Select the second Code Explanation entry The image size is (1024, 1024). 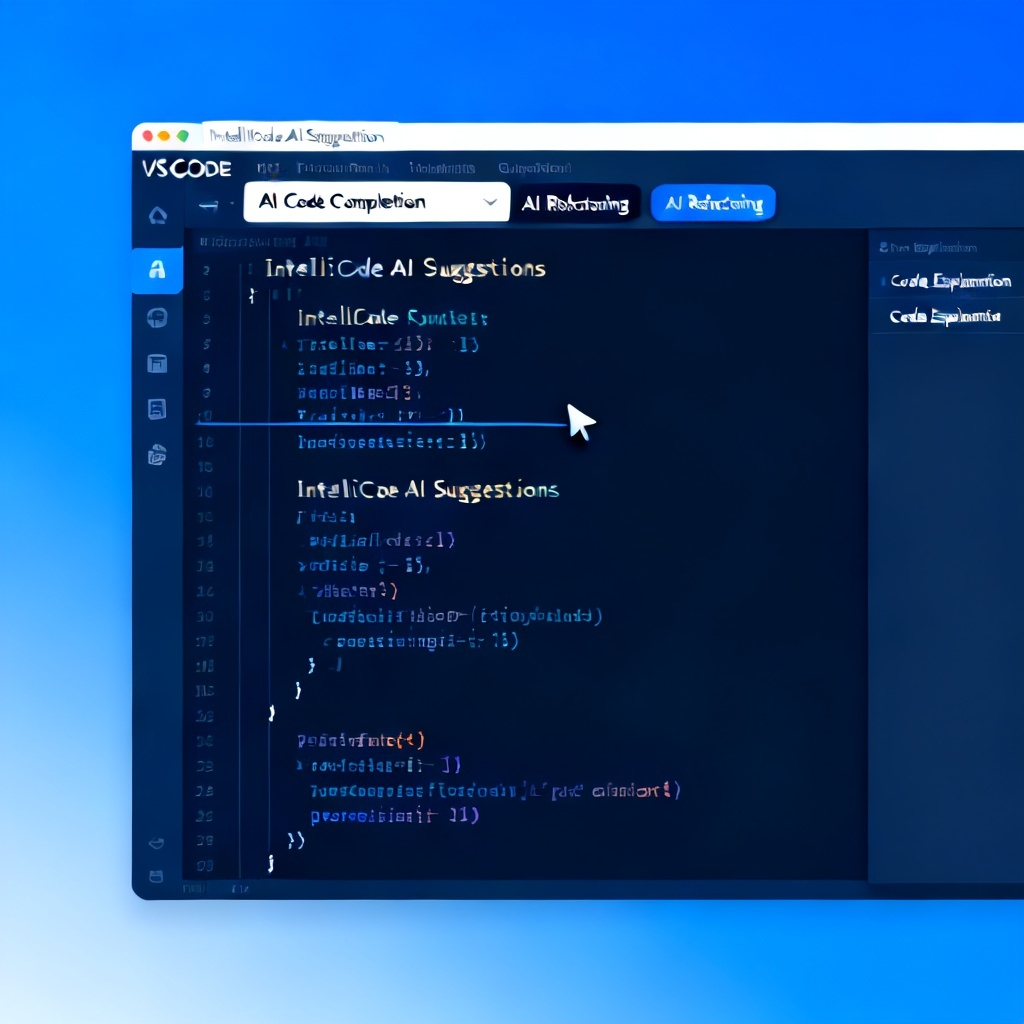coord(944,317)
